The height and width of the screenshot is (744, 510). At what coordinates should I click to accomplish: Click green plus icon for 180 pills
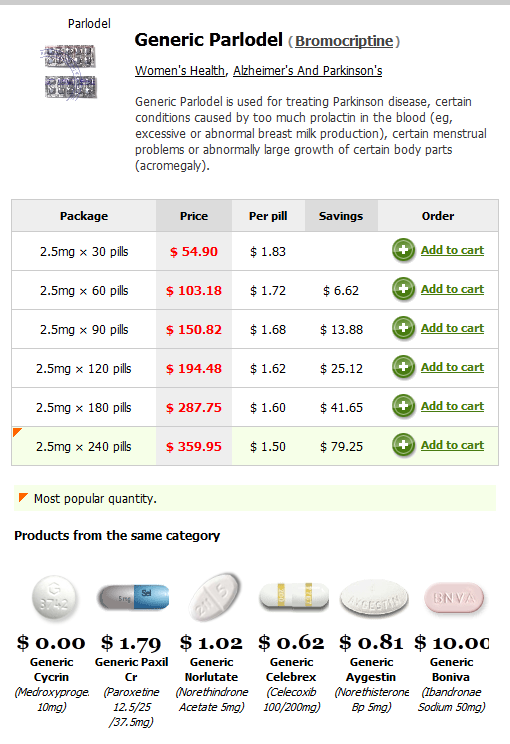pyautogui.click(x=403, y=406)
